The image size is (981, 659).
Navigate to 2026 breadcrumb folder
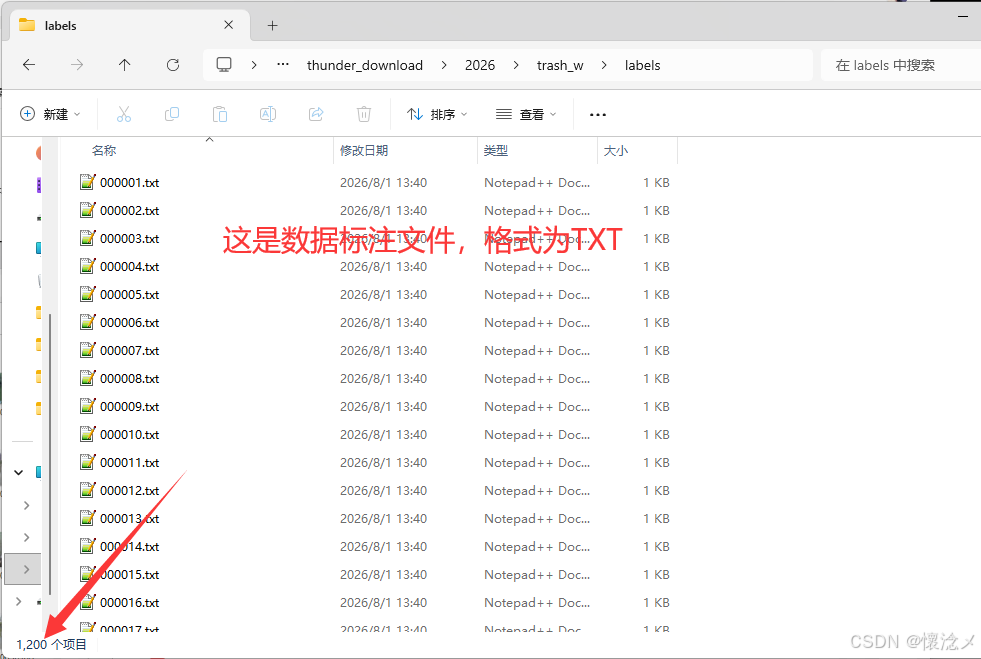(480, 65)
